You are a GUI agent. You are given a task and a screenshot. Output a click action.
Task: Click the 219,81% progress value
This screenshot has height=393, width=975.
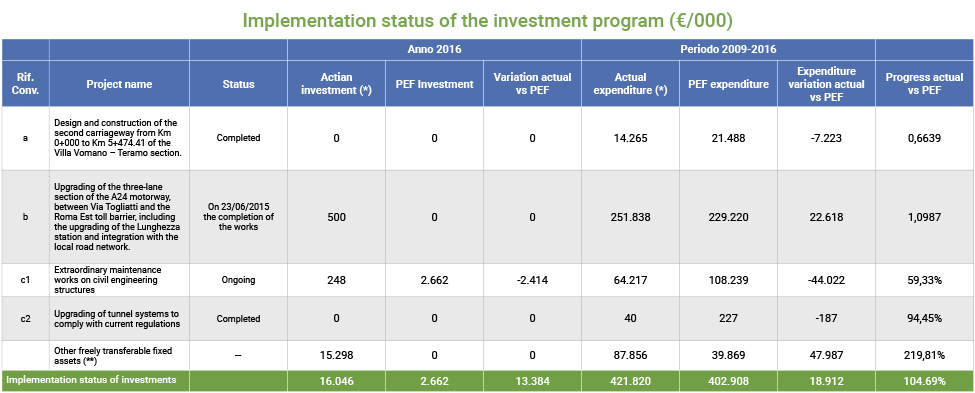925,355
